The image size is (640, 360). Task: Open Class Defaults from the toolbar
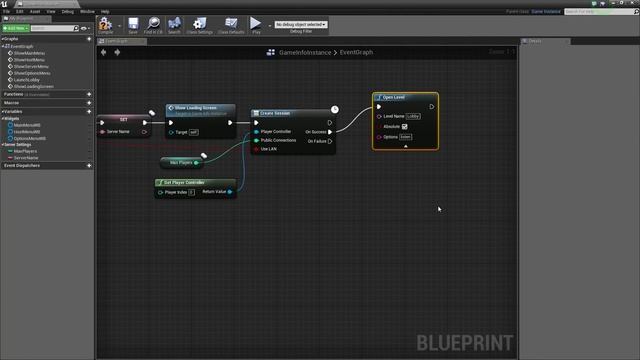coord(231,25)
